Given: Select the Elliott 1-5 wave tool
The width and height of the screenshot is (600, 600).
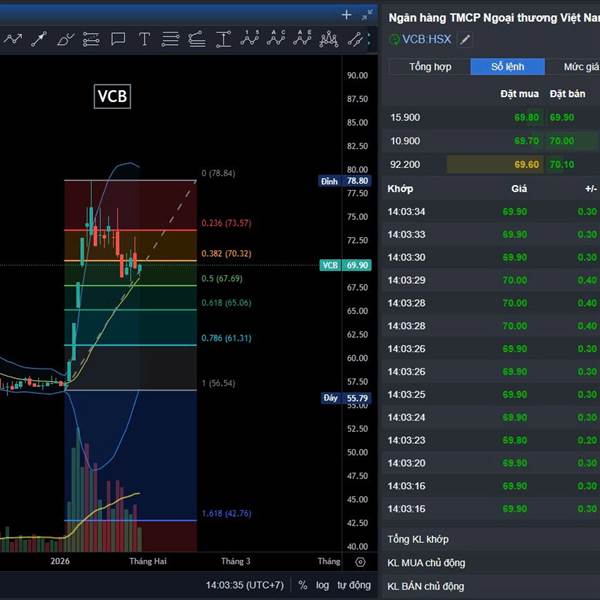Looking at the screenshot, I should pos(250,38).
